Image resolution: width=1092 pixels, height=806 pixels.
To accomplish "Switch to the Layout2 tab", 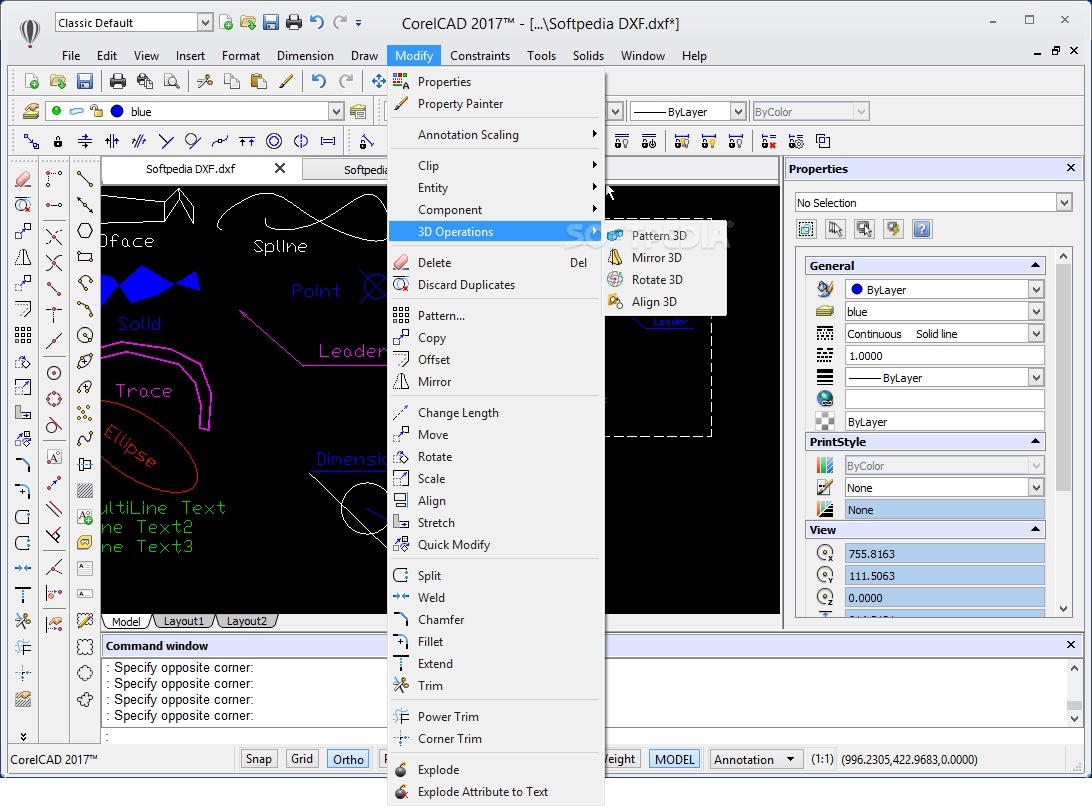I will [x=247, y=621].
